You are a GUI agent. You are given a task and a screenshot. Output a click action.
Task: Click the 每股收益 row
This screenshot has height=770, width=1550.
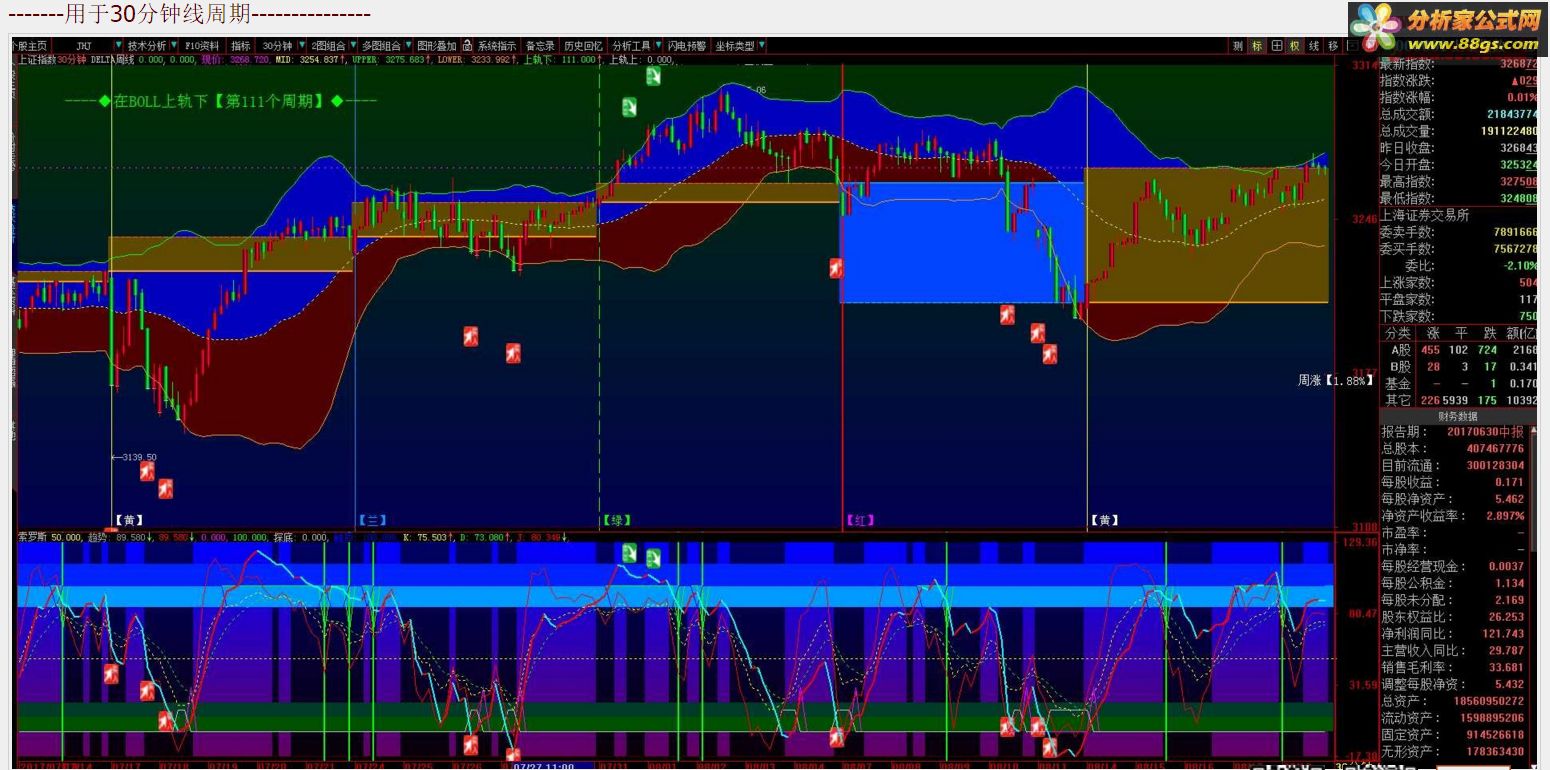1454,483
